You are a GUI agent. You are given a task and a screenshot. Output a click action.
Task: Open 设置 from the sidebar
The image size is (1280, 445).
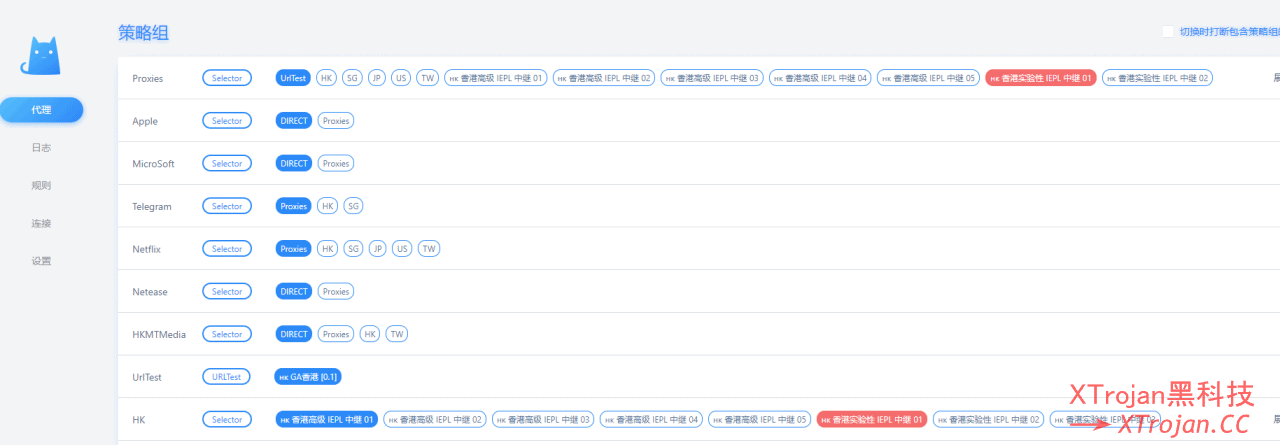pyautogui.click(x=41, y=261)
